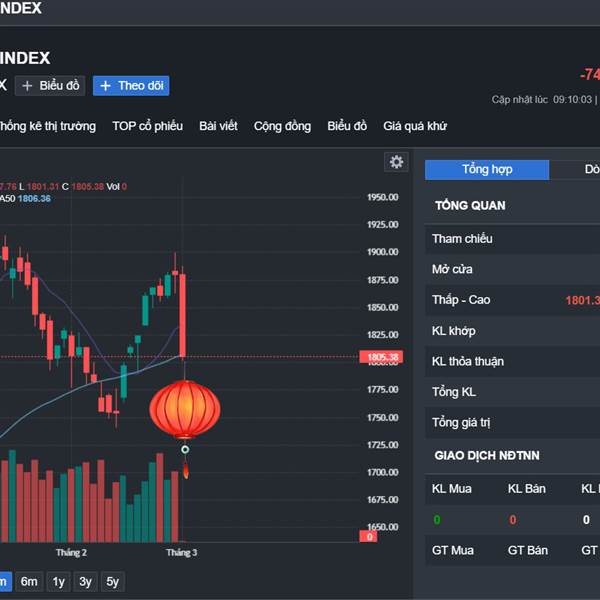Click the plus icon on Theo dõi button
Image resolution: width=600 pixels, height=600 pixels.
coord(105,86)
